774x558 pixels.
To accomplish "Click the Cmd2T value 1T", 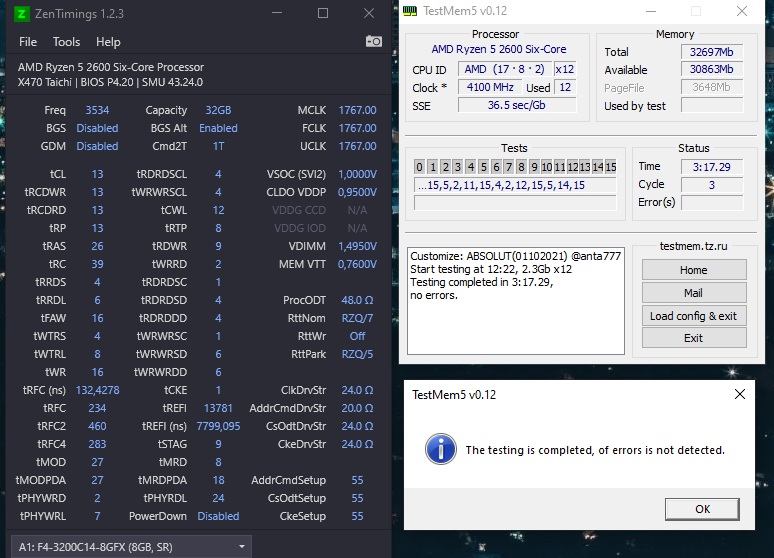I will (x=218, y=146).
